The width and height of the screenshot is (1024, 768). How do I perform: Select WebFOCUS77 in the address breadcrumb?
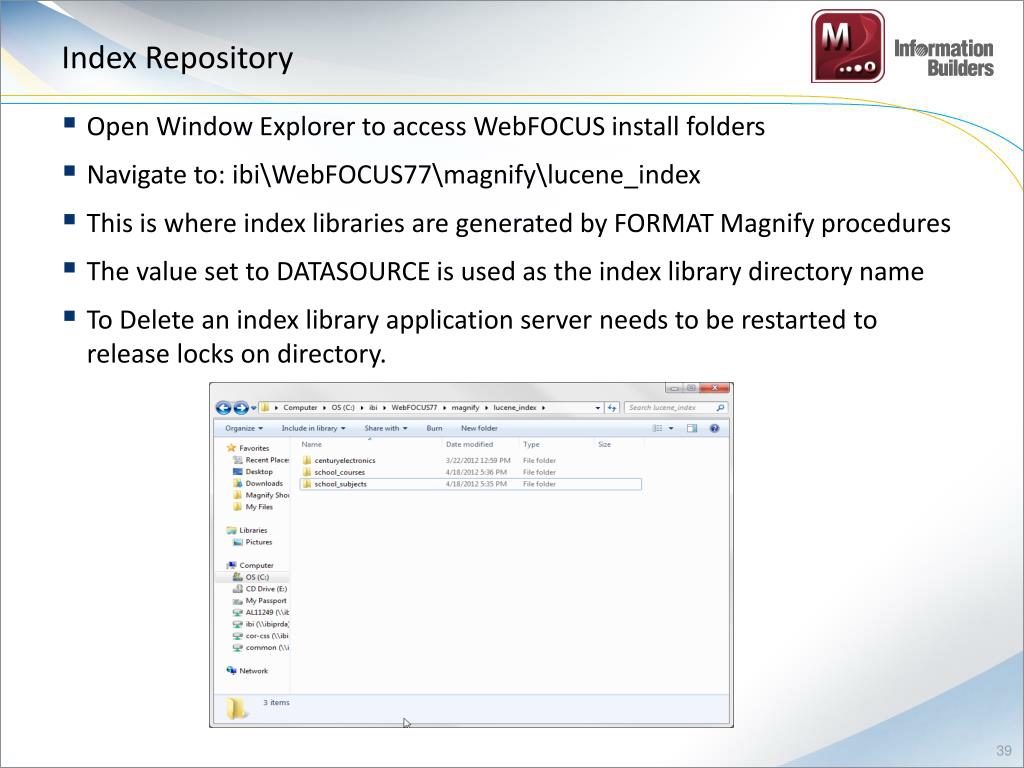point(414,408)
